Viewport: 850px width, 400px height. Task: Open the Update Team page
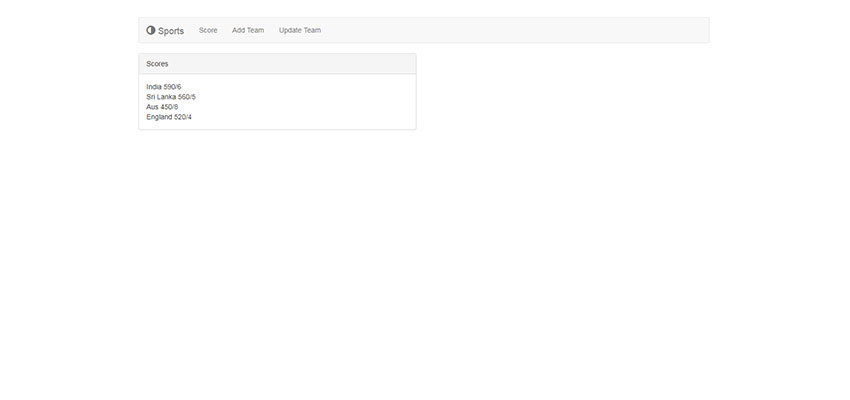coord(300,30)
